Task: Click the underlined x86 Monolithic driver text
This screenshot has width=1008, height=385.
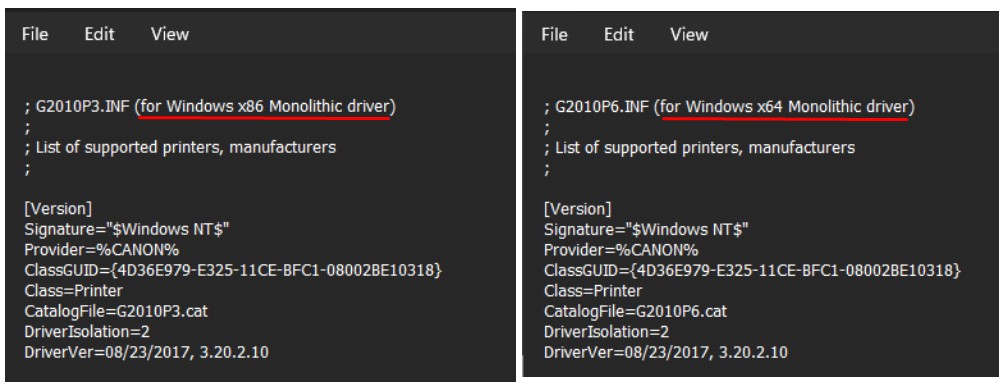Action: point(266,107)
